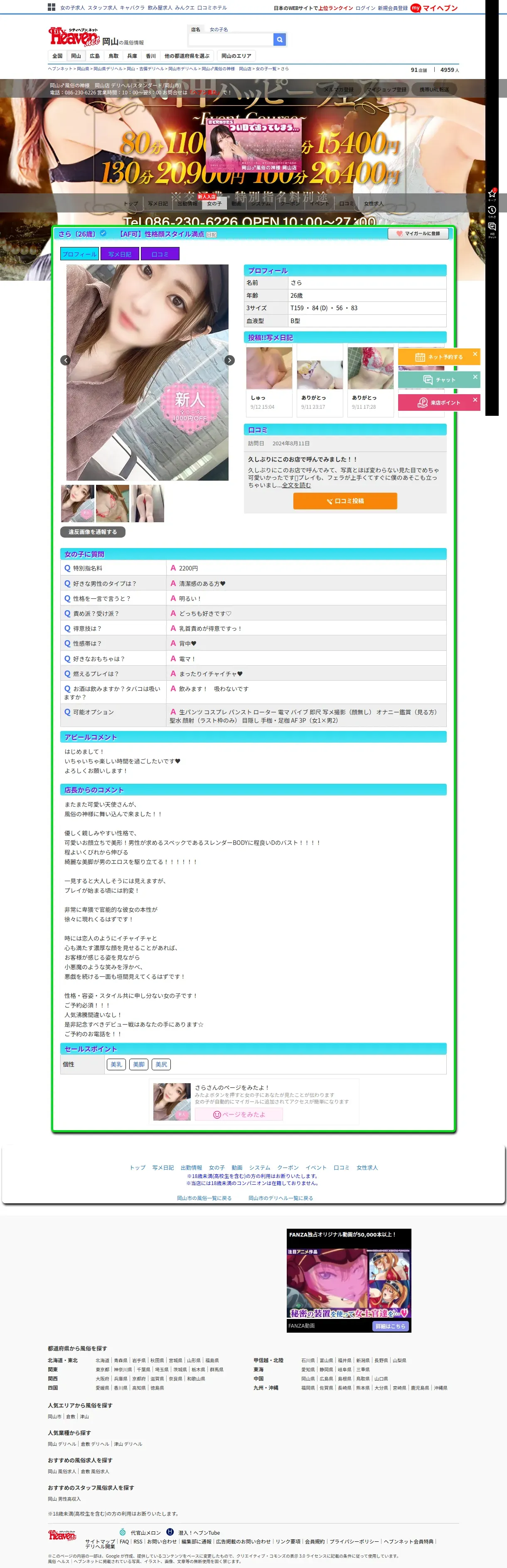507x1568 pixels.
Task: Click the event banner thumbnail at top
Action: 254,145
